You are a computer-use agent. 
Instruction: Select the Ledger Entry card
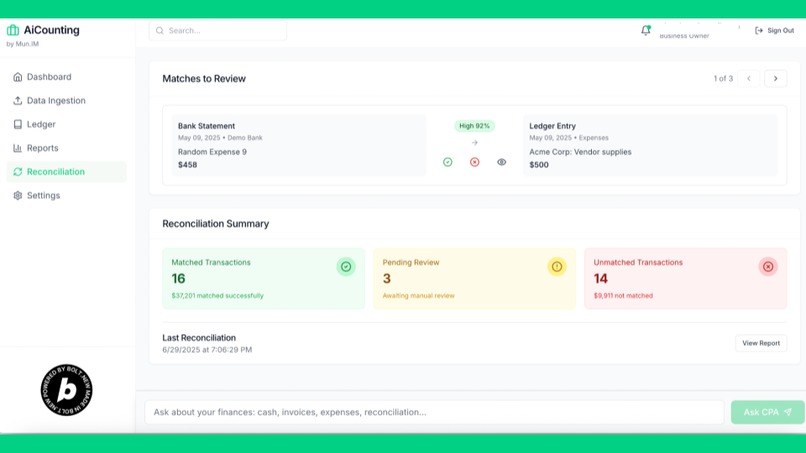click(x=650, y=146)
